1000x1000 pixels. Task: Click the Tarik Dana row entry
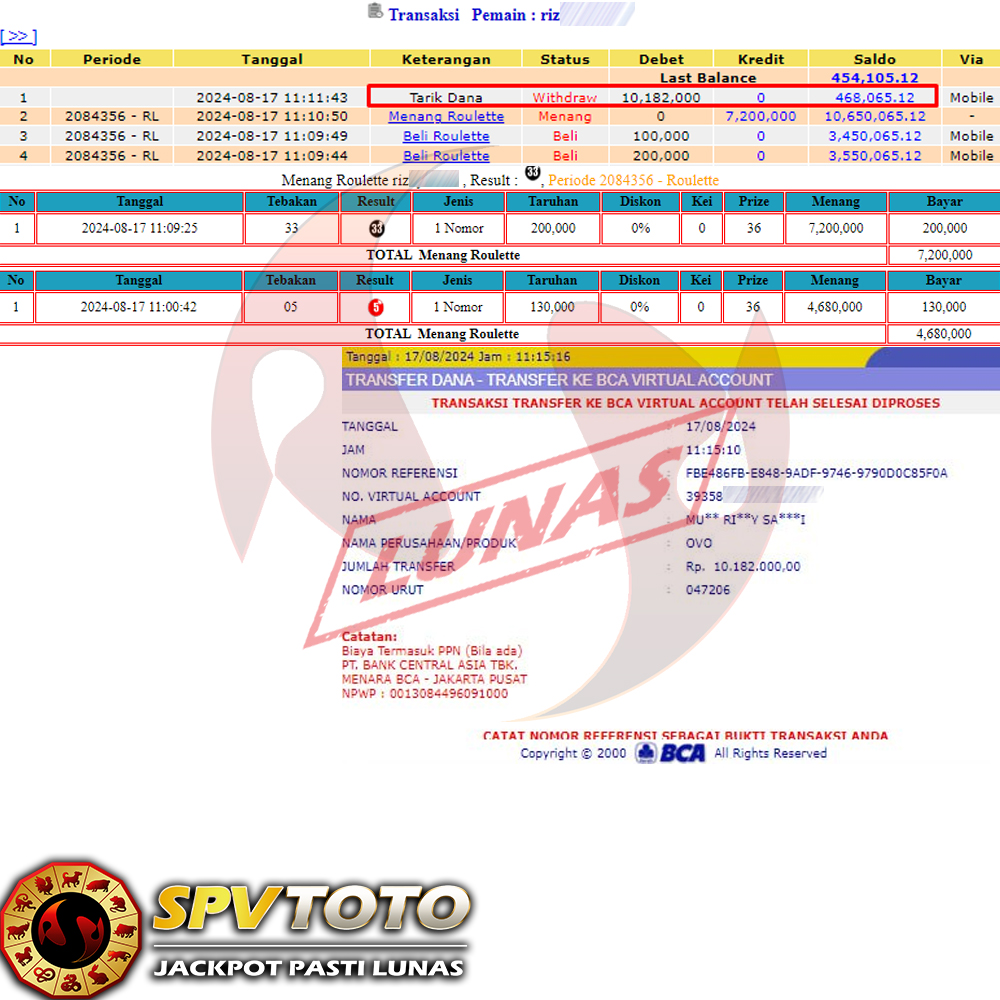coord(446,98)
